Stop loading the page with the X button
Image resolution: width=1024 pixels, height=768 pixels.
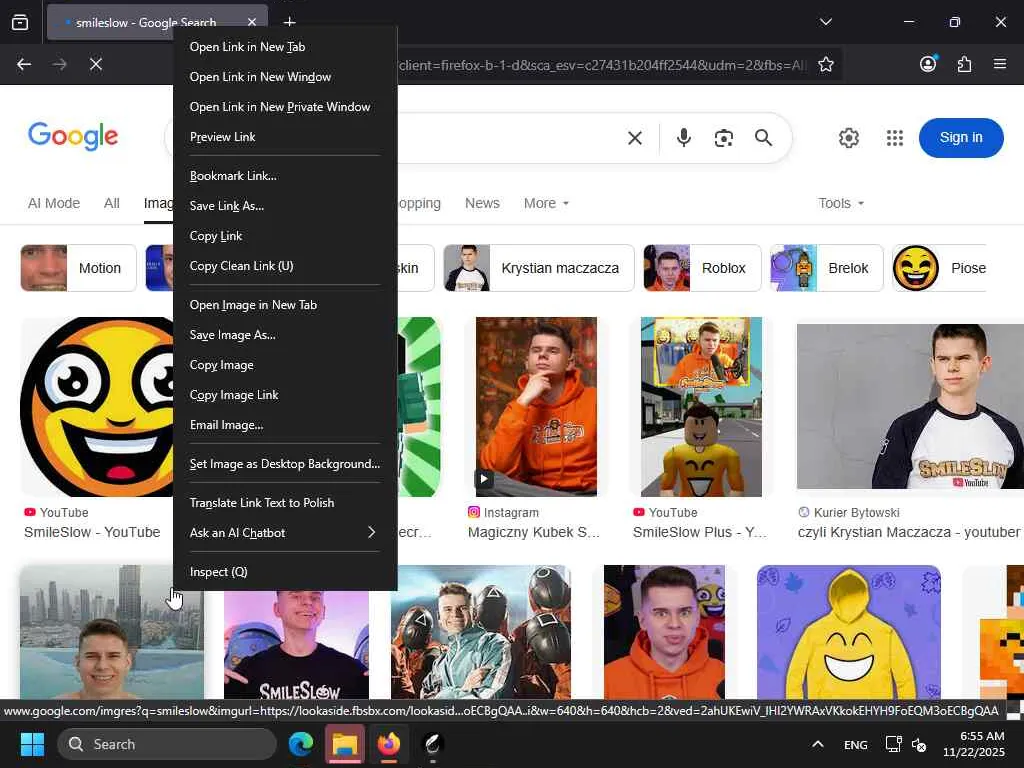[96, 64]
